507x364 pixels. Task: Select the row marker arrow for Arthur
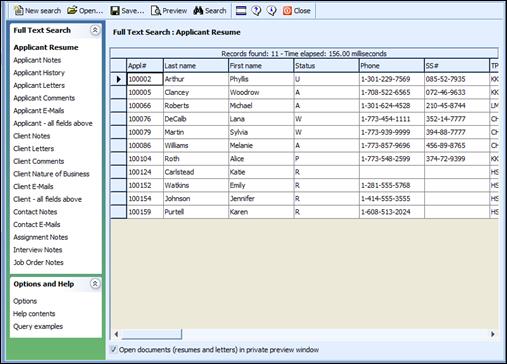(x=118, y=79)
